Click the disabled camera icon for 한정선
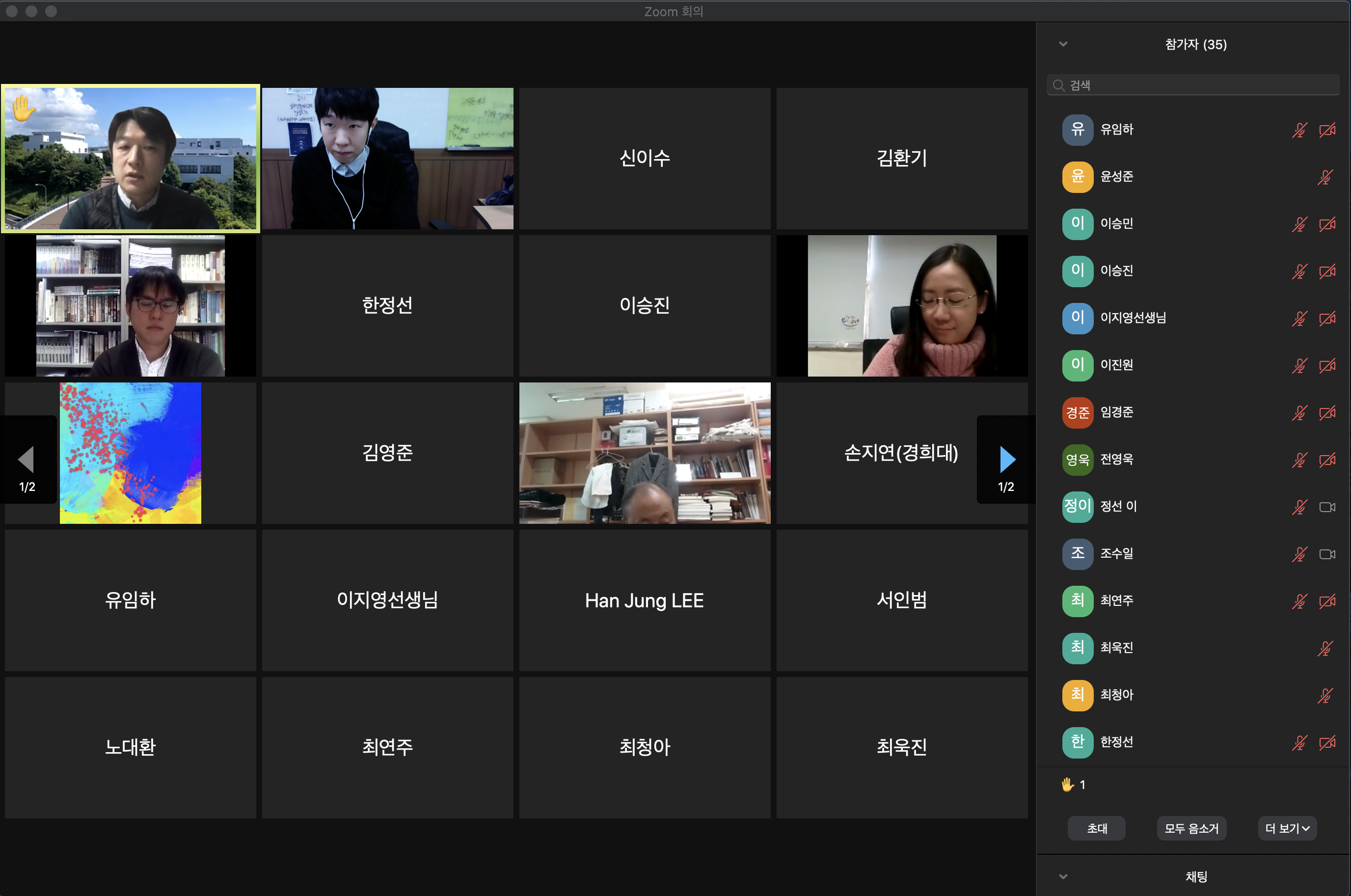 [x=1327, y=743]
